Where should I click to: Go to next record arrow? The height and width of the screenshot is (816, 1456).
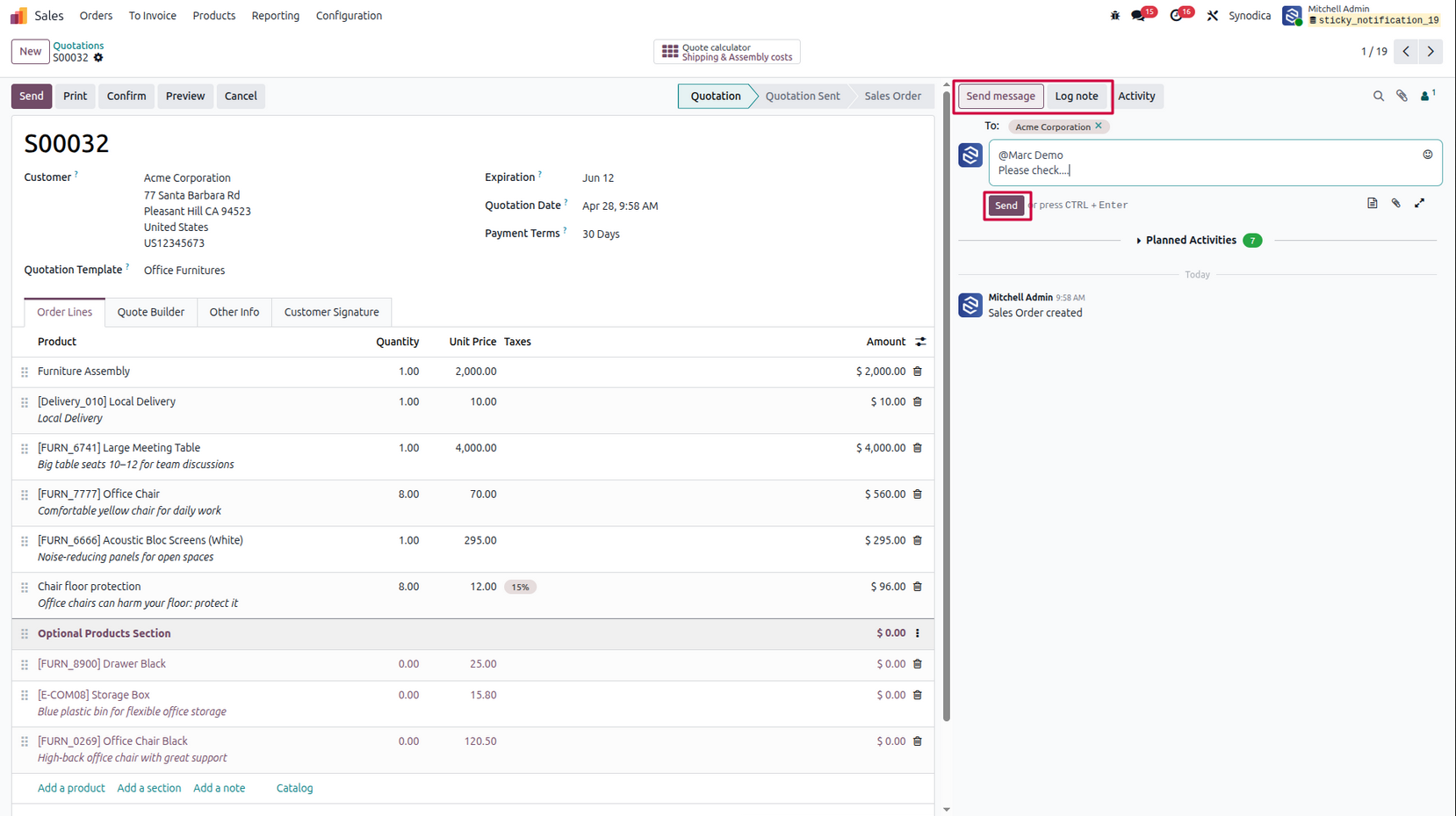point(1431,52)
